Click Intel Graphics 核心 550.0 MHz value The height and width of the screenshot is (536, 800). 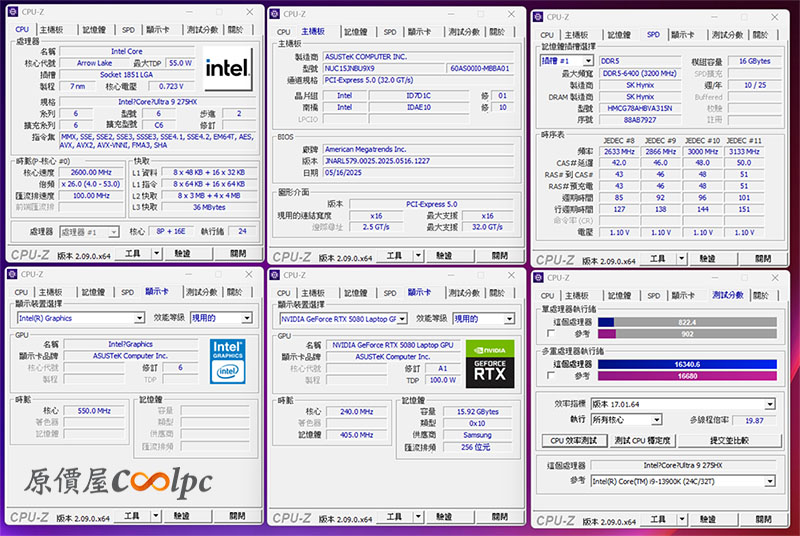94,411
